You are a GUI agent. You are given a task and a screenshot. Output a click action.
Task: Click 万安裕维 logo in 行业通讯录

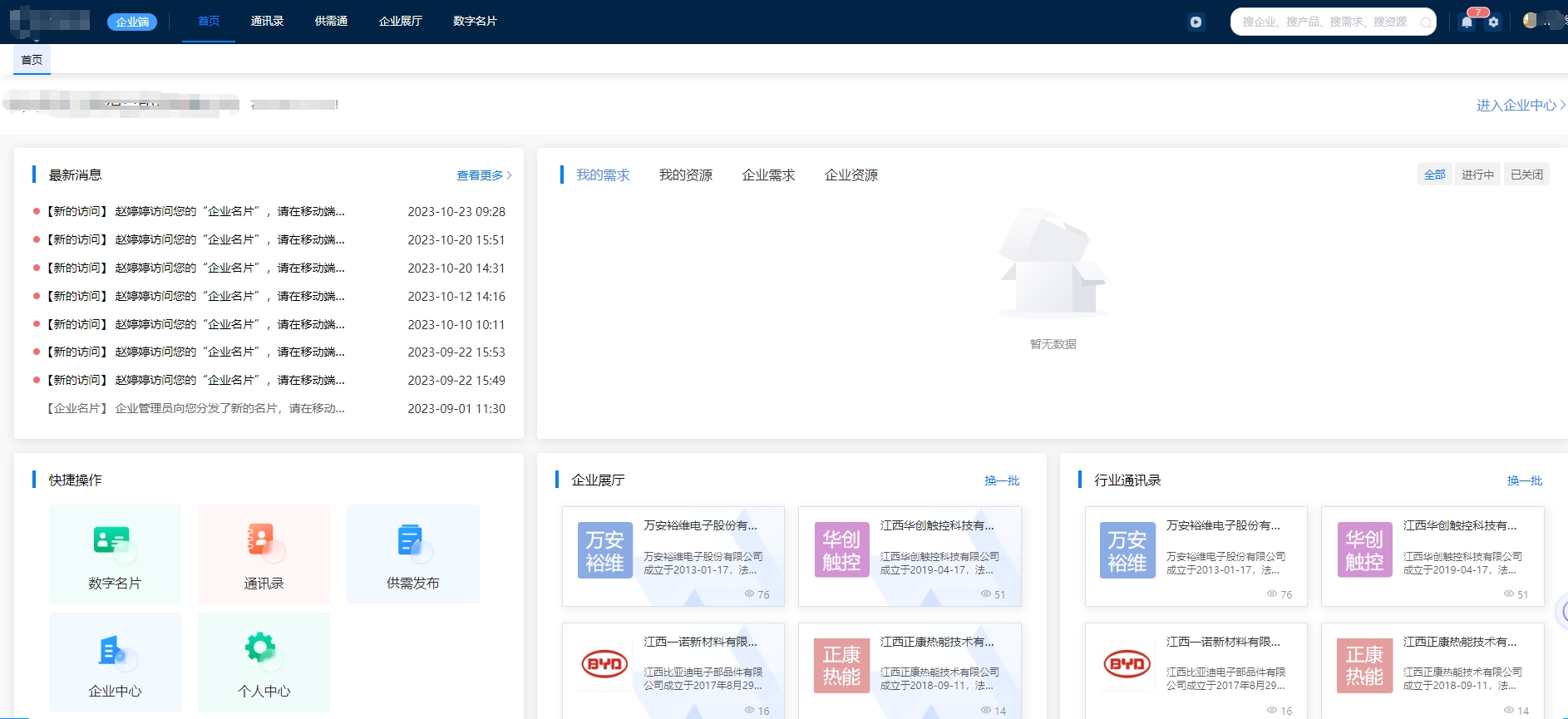click(1127, 550)
